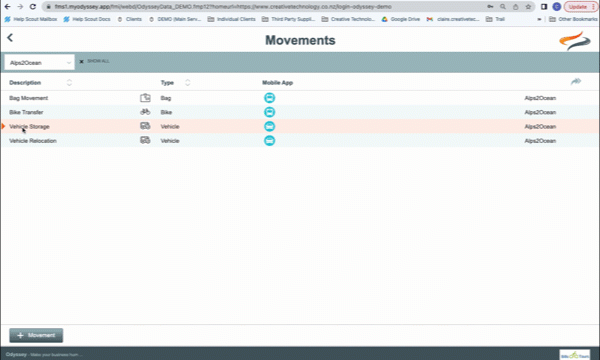Click the bike type icon for Bike Transfer

(145, 112)
